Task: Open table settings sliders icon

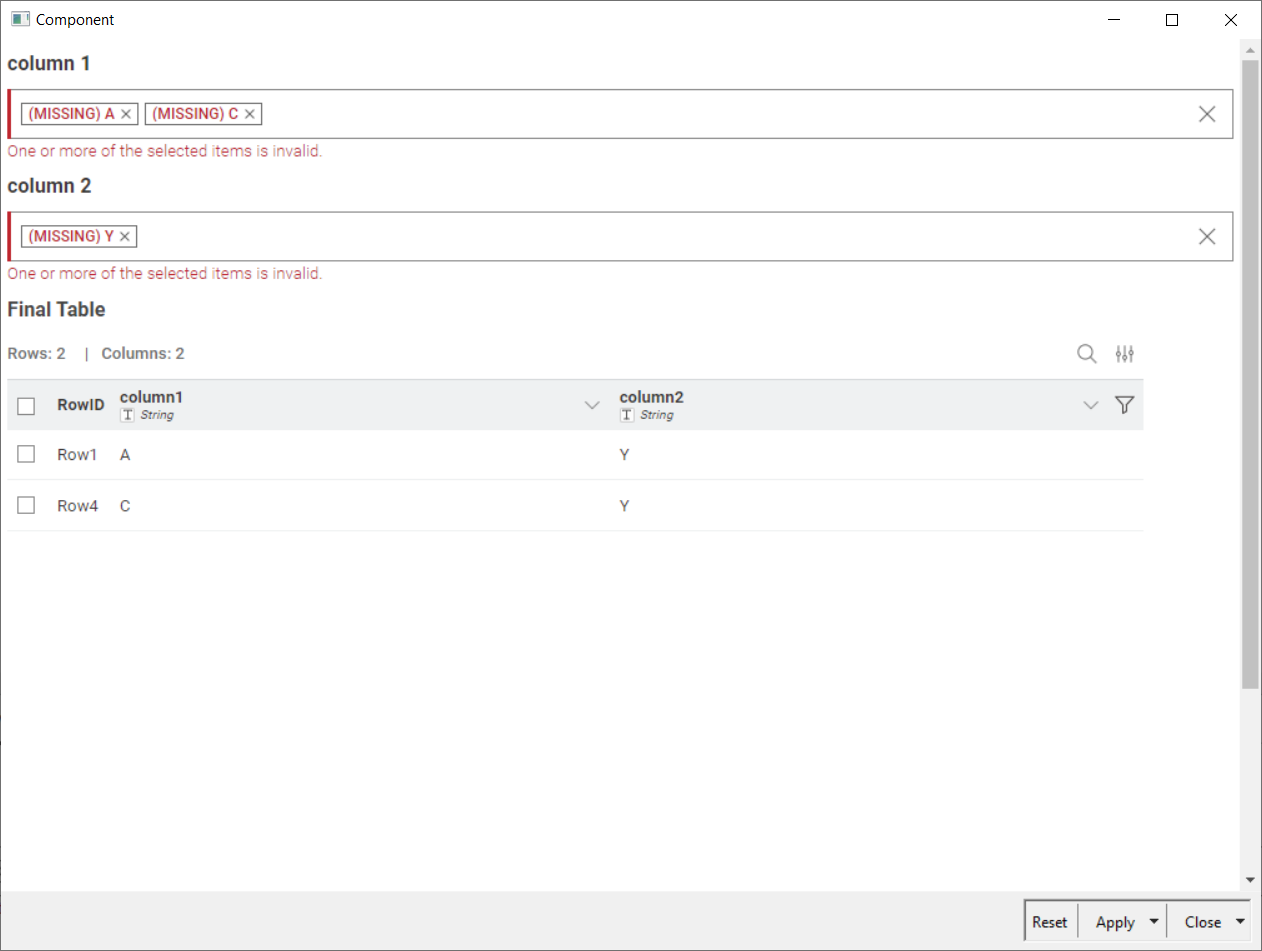Action: [1125, 354]
